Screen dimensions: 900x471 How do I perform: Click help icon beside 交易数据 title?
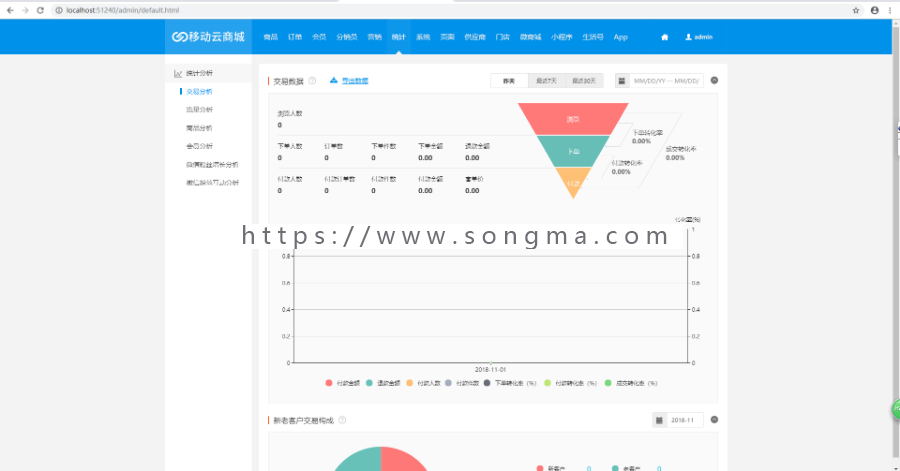point(312,81)
